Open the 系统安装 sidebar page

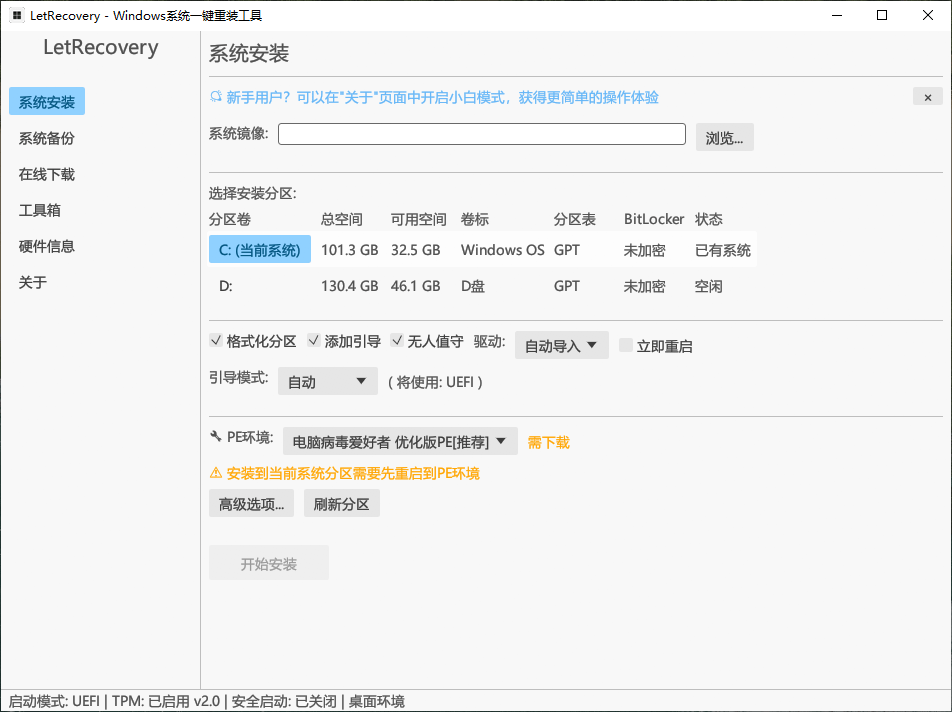[x=47, y=101]
